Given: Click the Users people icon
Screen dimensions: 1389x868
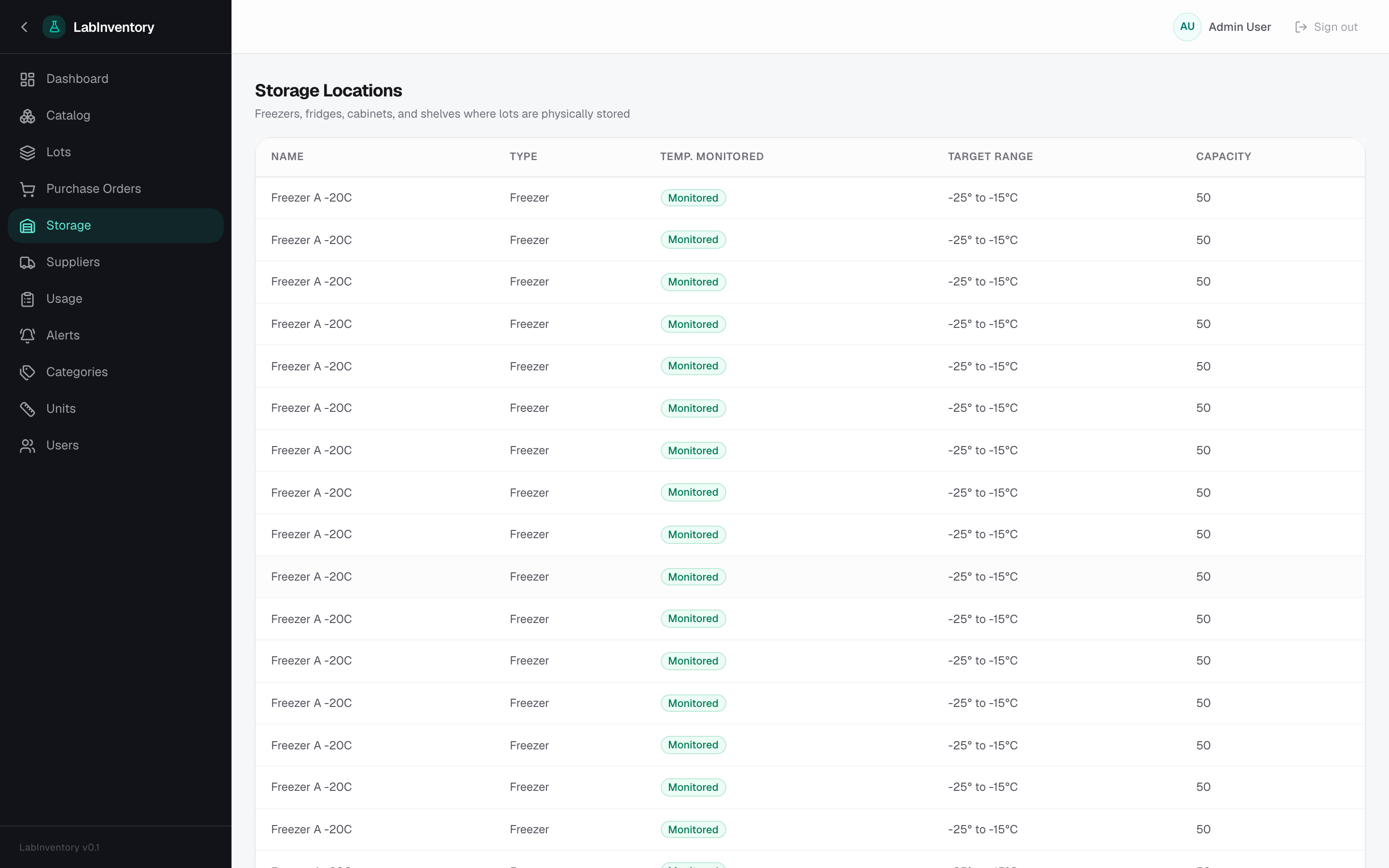Looking at the screenshot, I should pyautogui.click(x=27, y=446).
